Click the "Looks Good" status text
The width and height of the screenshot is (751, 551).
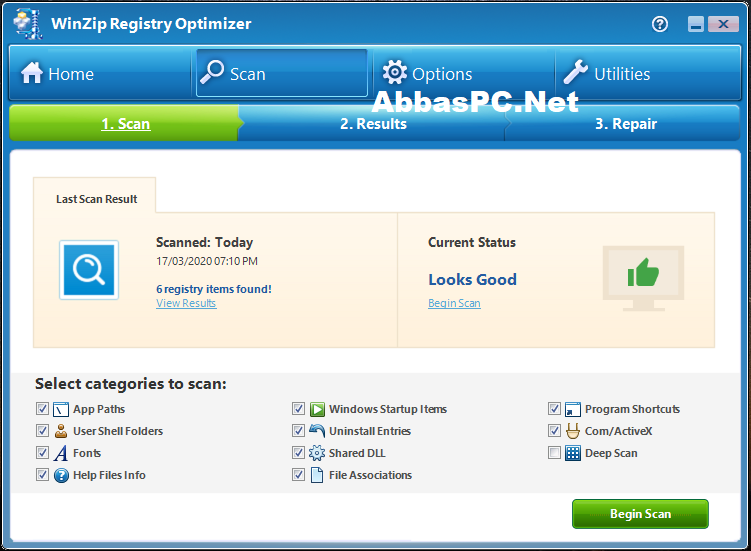472,279
